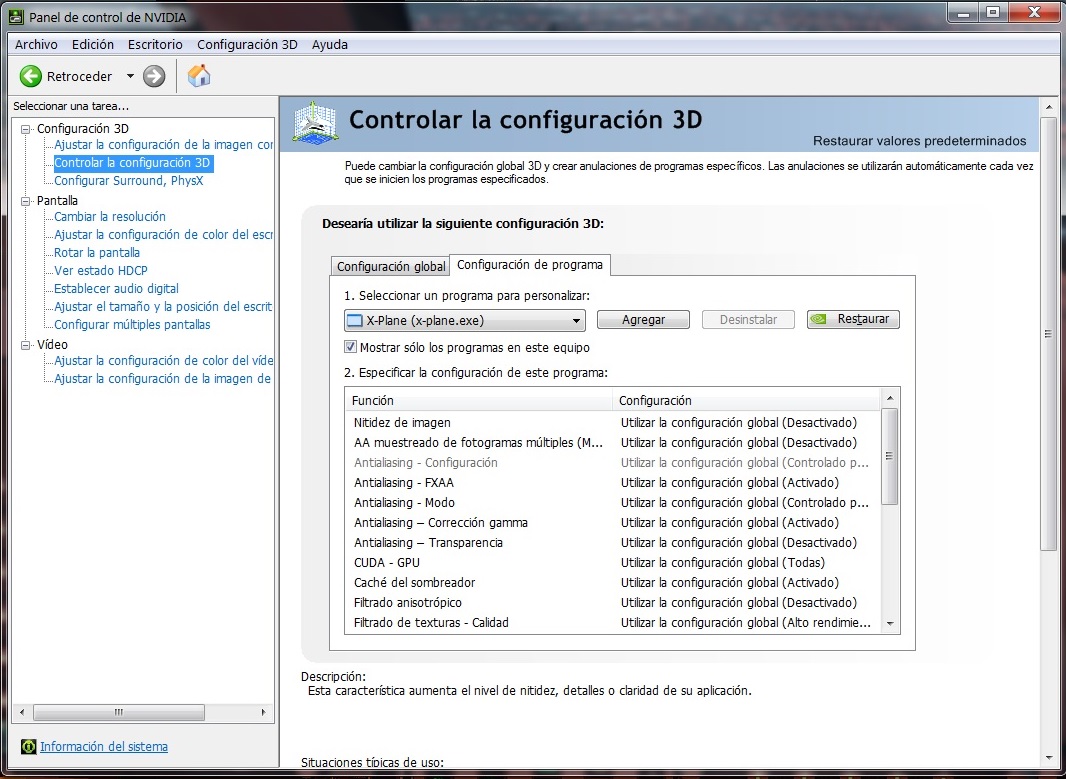The height and width of the screenshot is (779, 1066).
Task: Select the Configuración de programa tab
Action: 530,264
